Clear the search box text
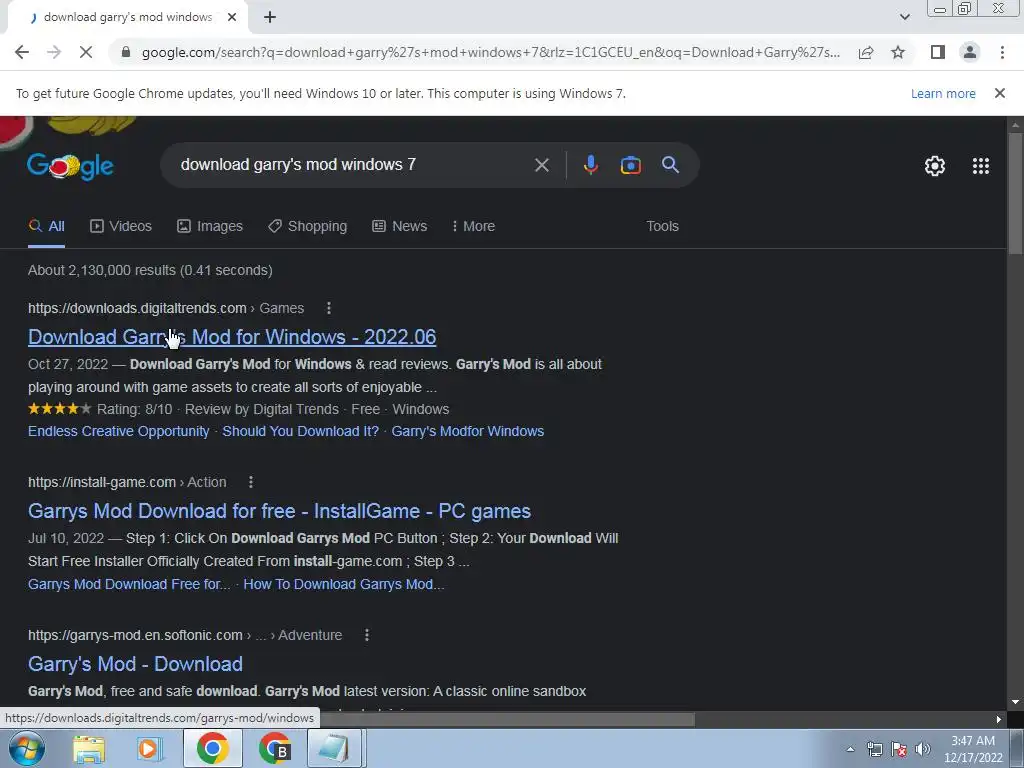This screenshot has height=768, width=1024. point(541,165)
